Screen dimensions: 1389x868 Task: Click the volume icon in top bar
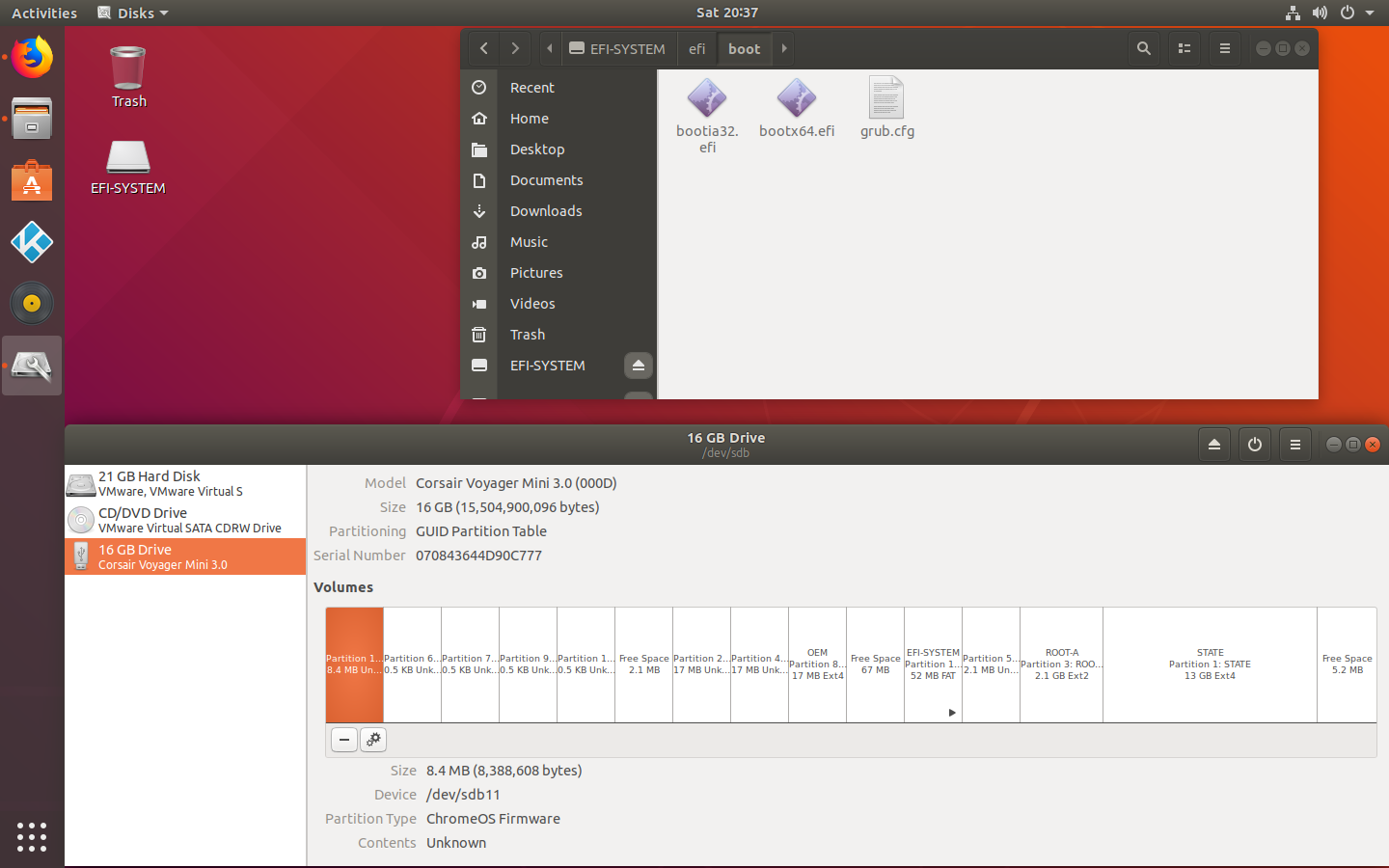1320,13
